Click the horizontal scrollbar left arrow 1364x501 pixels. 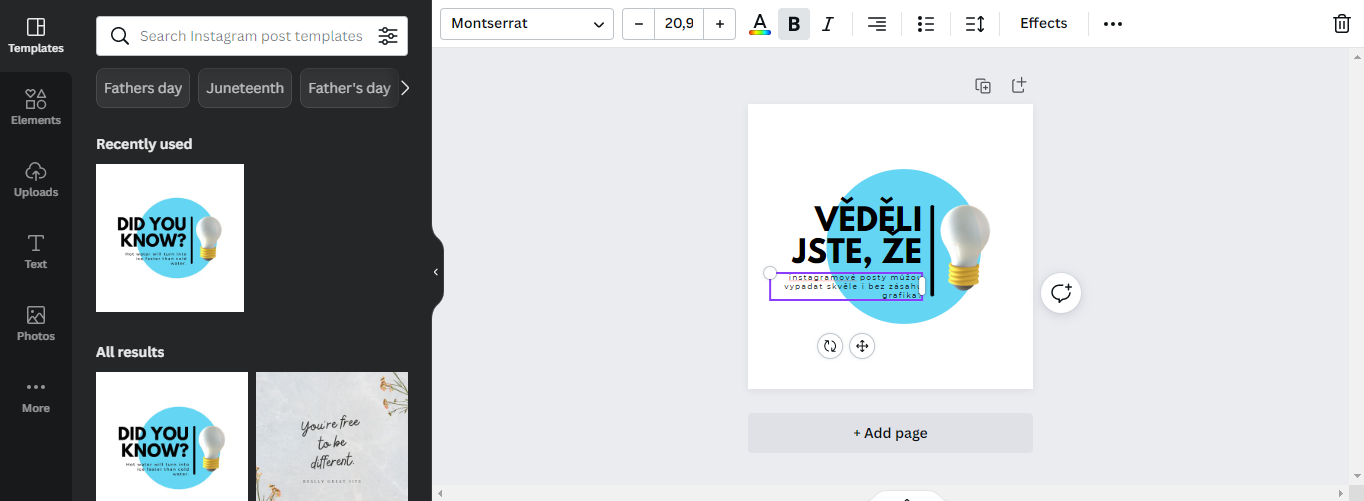pyautogui.click(x=439, y=494)
